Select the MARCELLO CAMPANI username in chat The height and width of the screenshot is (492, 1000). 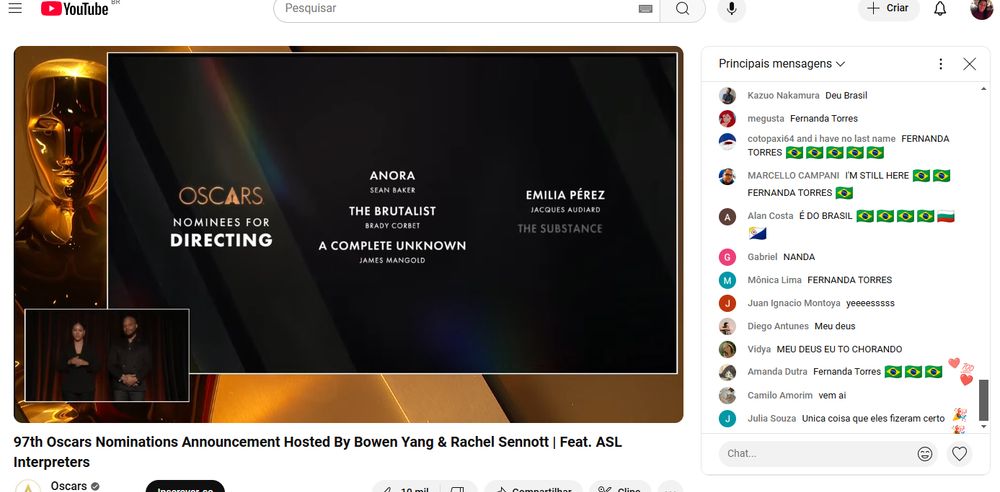[793, 175]
